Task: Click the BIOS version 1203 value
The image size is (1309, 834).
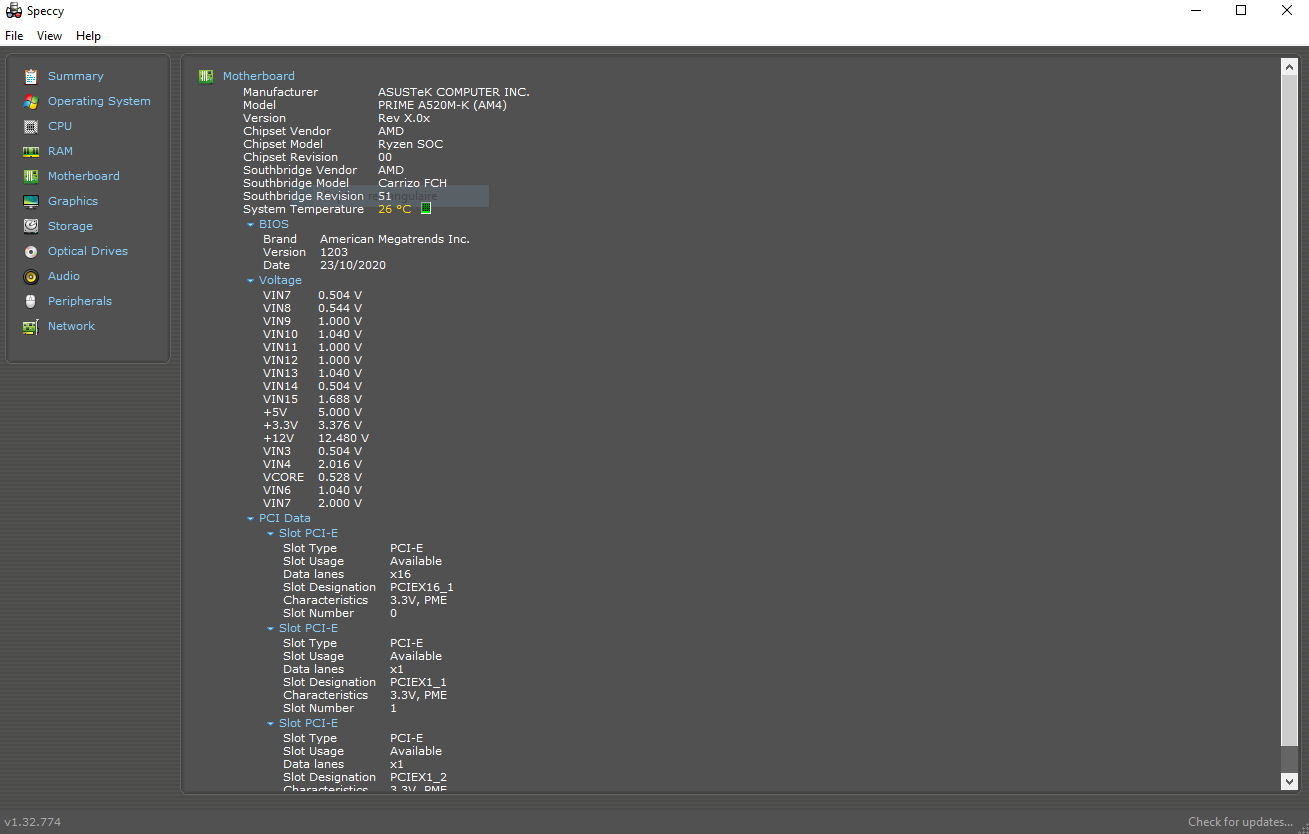Action: point(334,252)
